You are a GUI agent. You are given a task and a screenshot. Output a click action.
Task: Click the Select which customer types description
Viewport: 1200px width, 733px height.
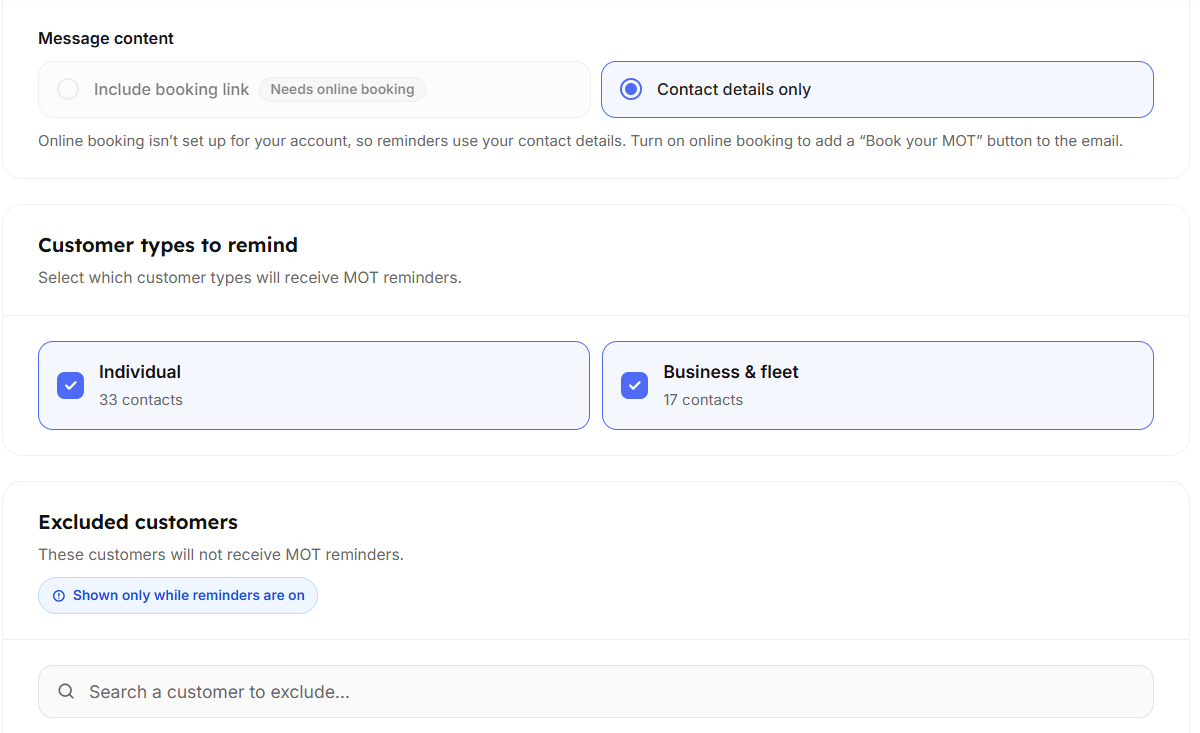250,277
